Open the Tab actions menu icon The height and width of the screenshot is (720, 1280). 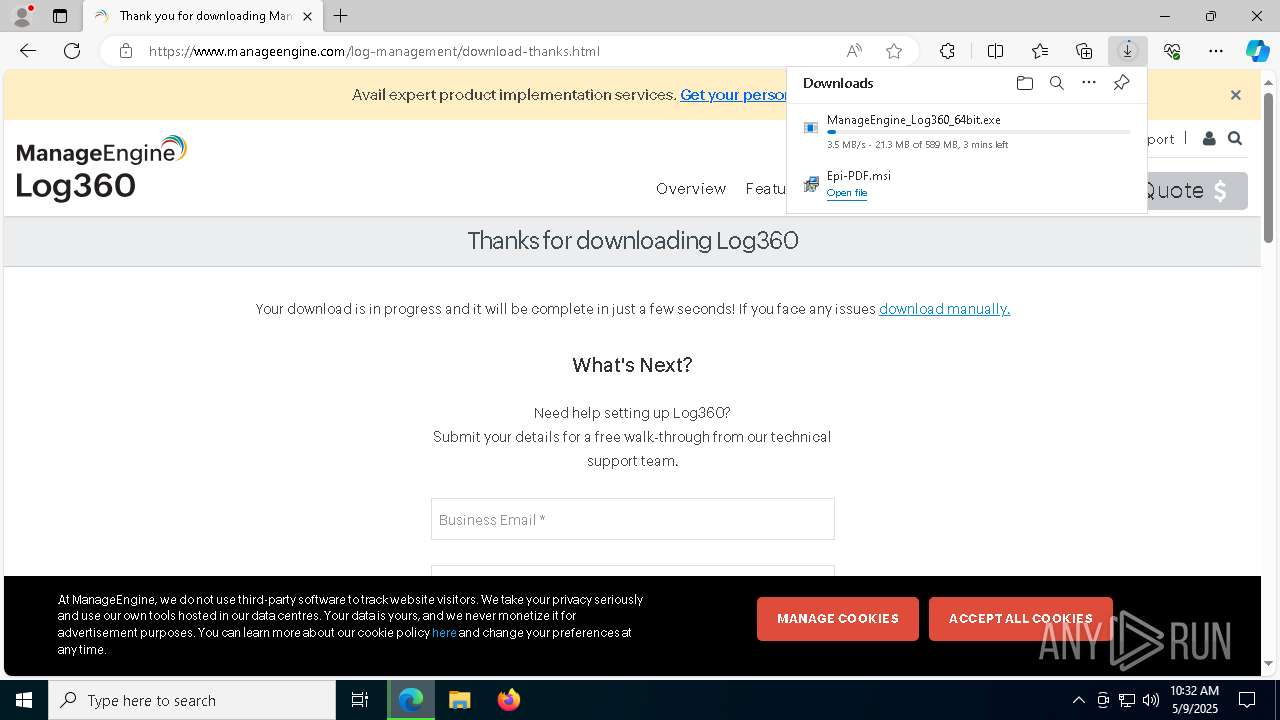click(60, 16)
